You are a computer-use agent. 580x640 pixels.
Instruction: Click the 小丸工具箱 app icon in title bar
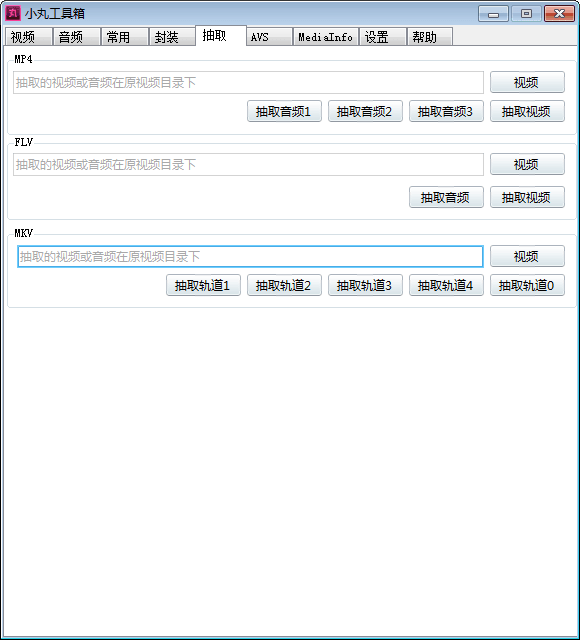pyautogui.click(x=13, y=13)
